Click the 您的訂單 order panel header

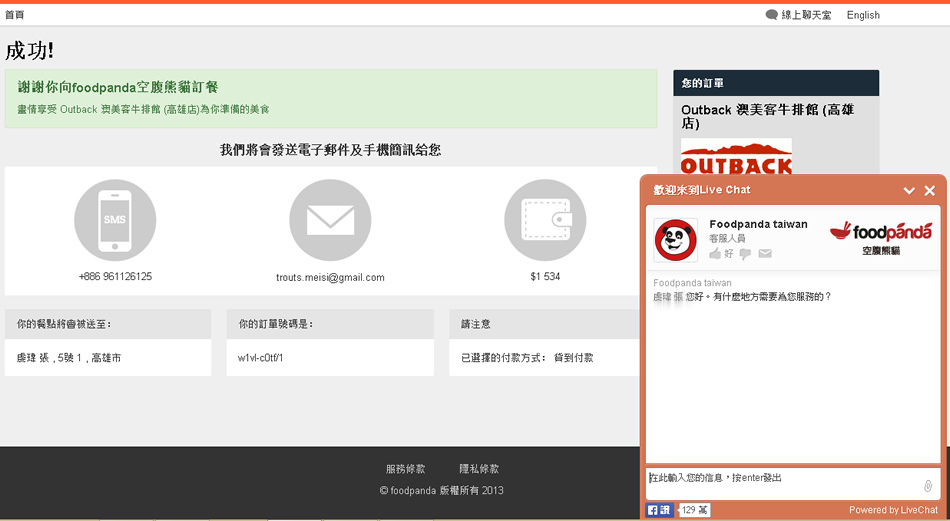(x=776, y=83)
